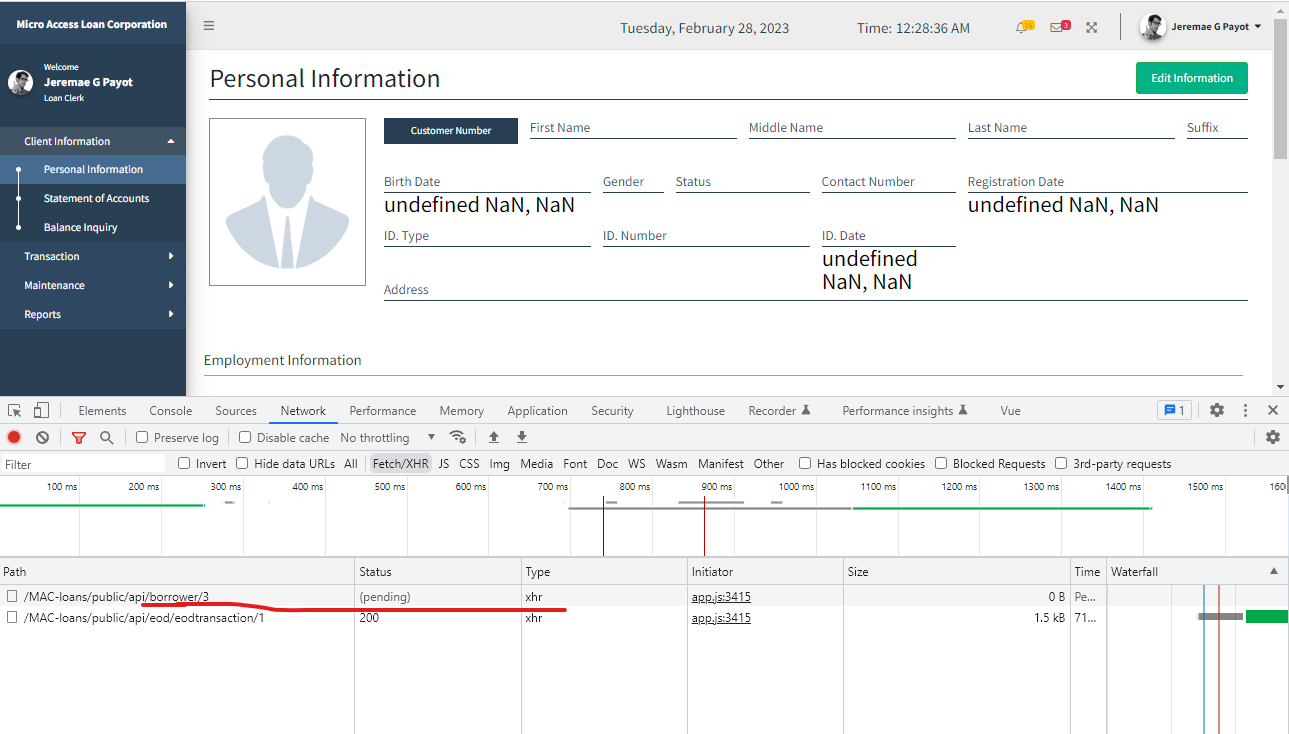Switch to the Console tab

tap(170, 410)
